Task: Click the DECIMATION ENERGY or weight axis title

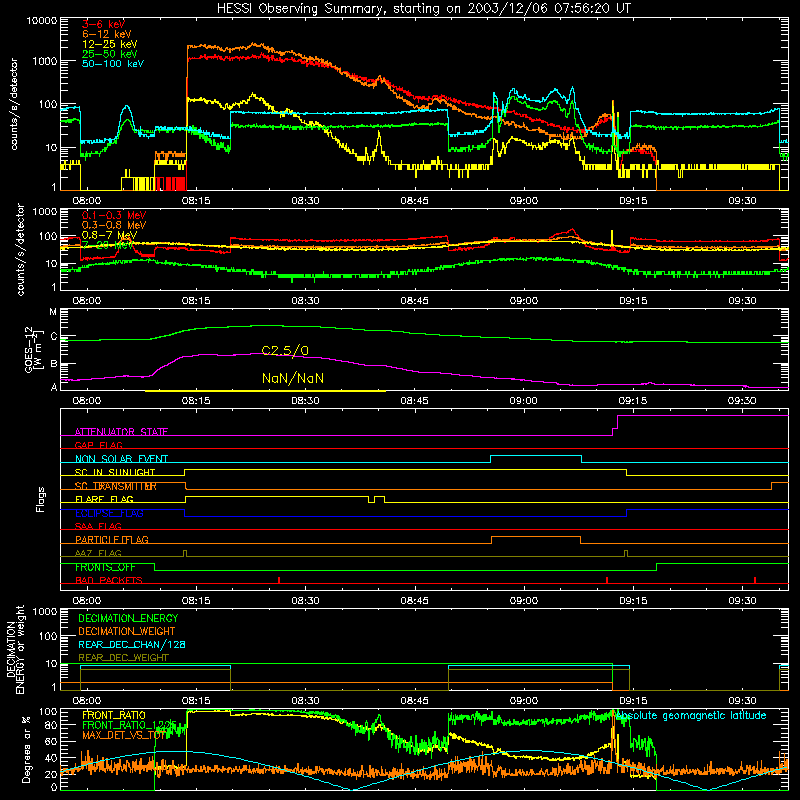Action: (15, 649)
